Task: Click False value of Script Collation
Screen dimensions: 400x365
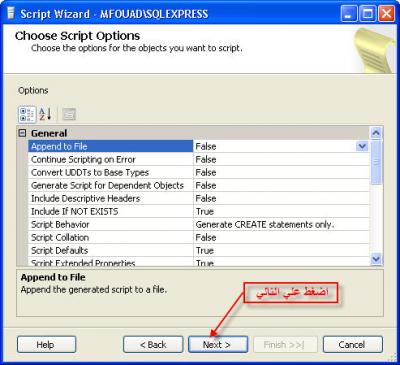Action: pos(281,237)
